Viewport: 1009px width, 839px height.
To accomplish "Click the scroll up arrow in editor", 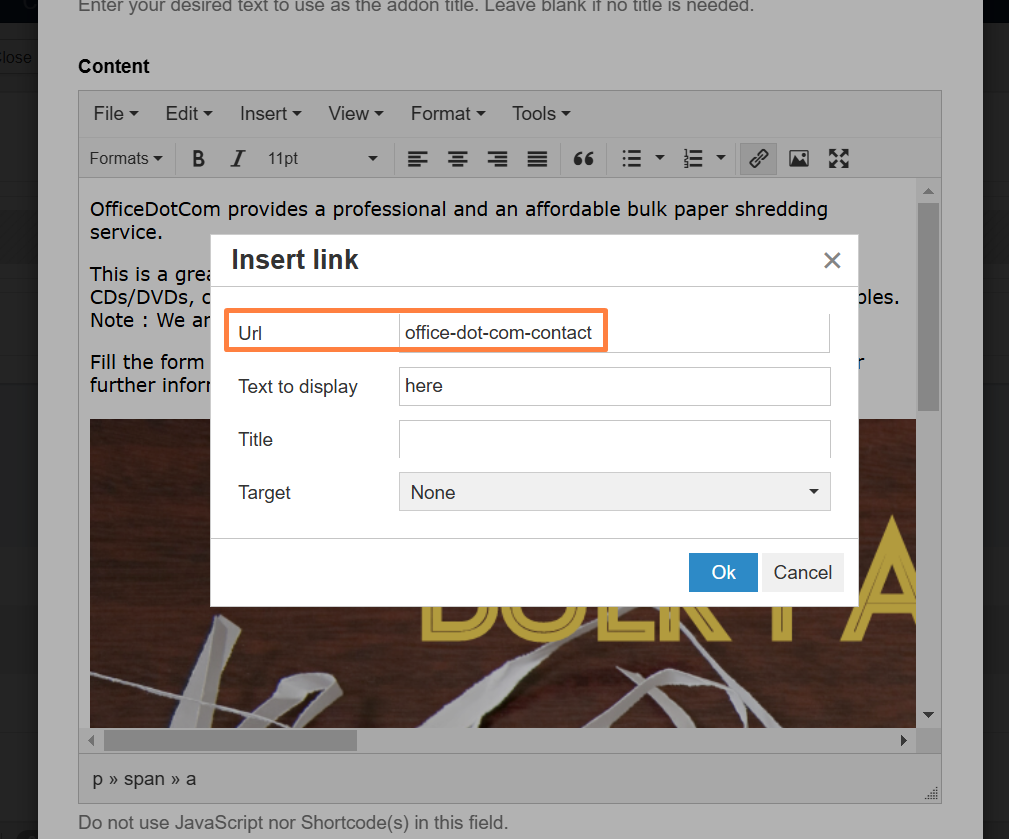I will click(x=928, y=191).
